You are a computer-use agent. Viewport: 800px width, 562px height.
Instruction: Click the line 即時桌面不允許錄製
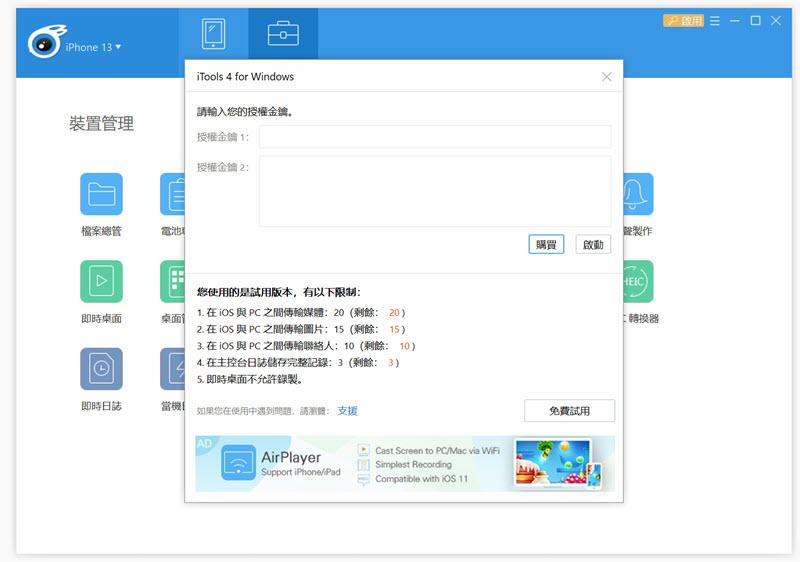tap(251, 379)
